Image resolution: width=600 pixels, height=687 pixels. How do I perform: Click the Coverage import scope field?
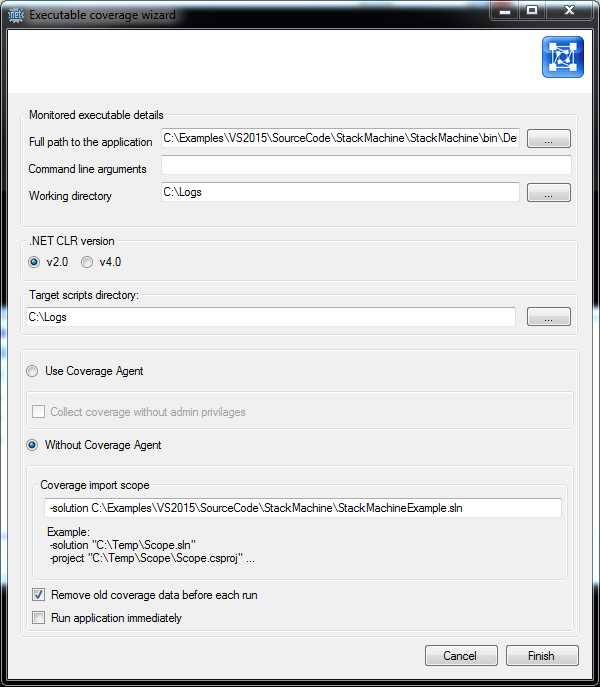tap(303, 508)
